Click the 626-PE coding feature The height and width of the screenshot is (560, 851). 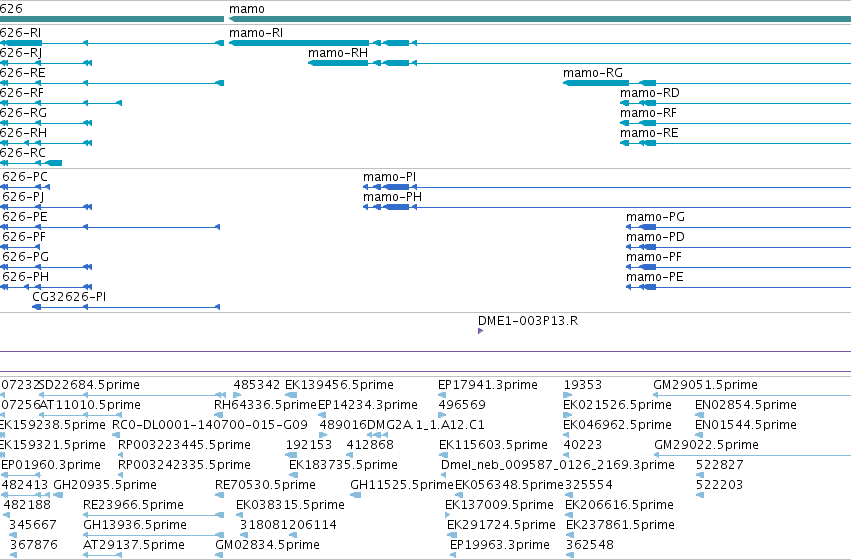click(110, 227)
